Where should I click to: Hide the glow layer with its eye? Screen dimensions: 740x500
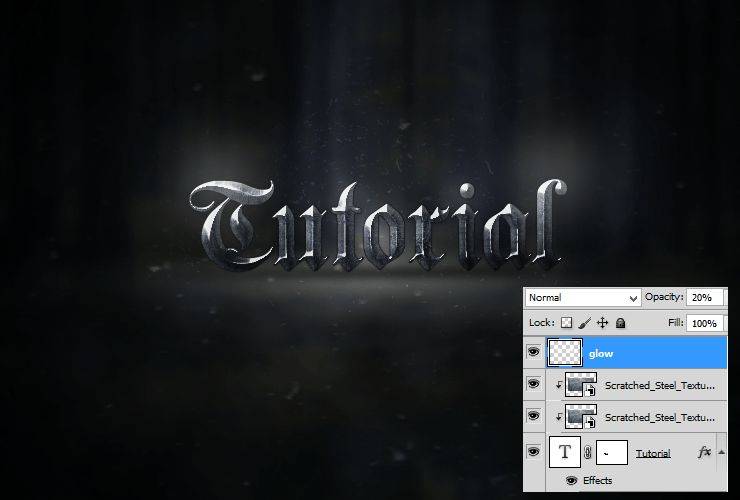click(534, 352)
